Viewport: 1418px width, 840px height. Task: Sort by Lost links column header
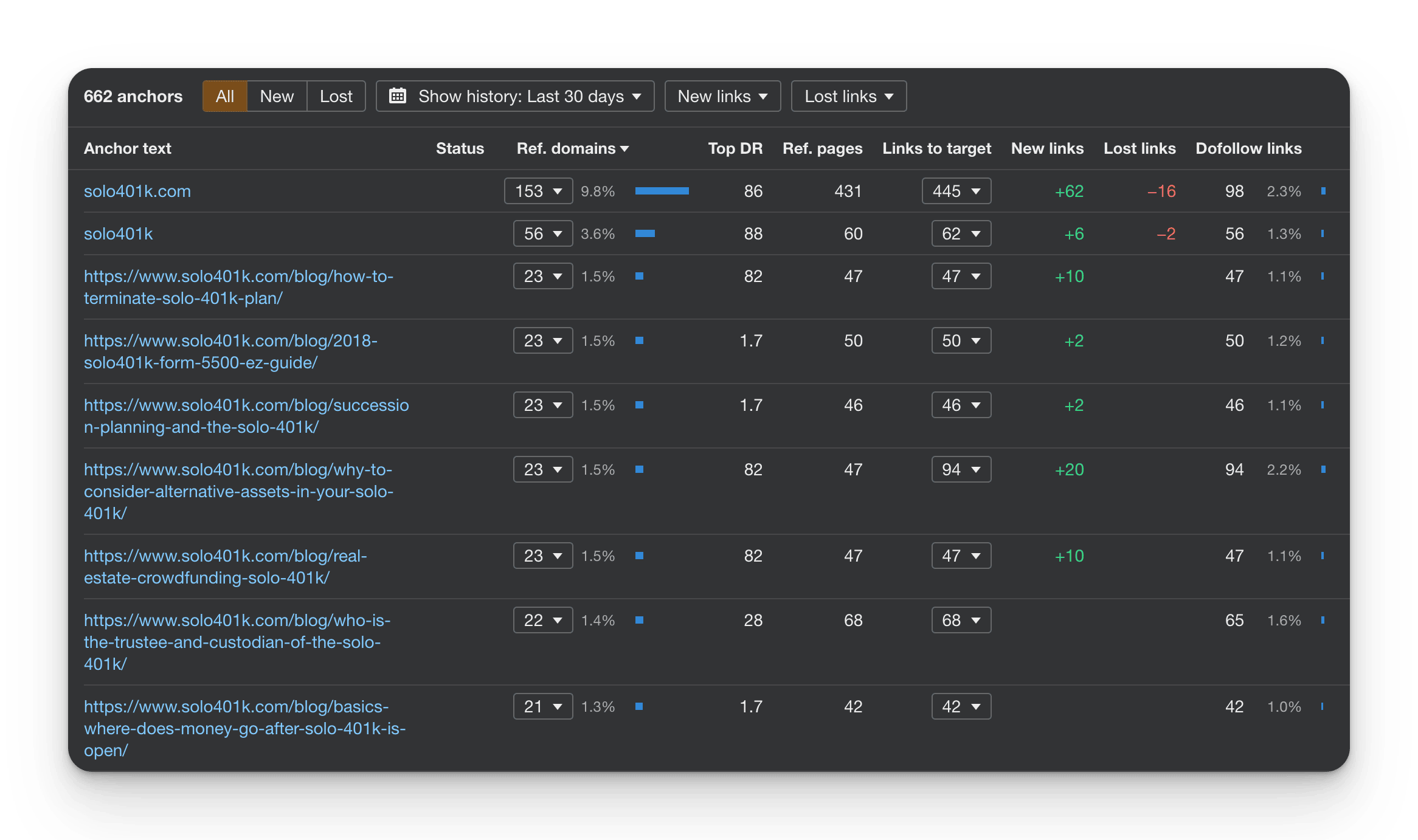(x=1140, y=148)
